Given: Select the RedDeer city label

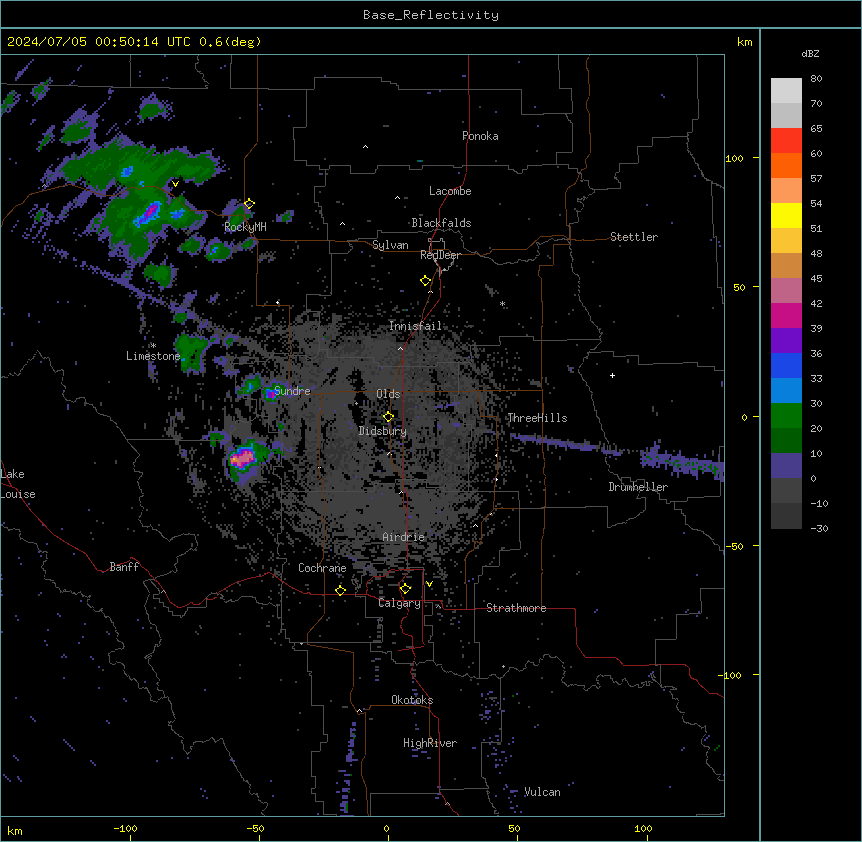Looking at the screenshot, I should click(x=440, y=255).
